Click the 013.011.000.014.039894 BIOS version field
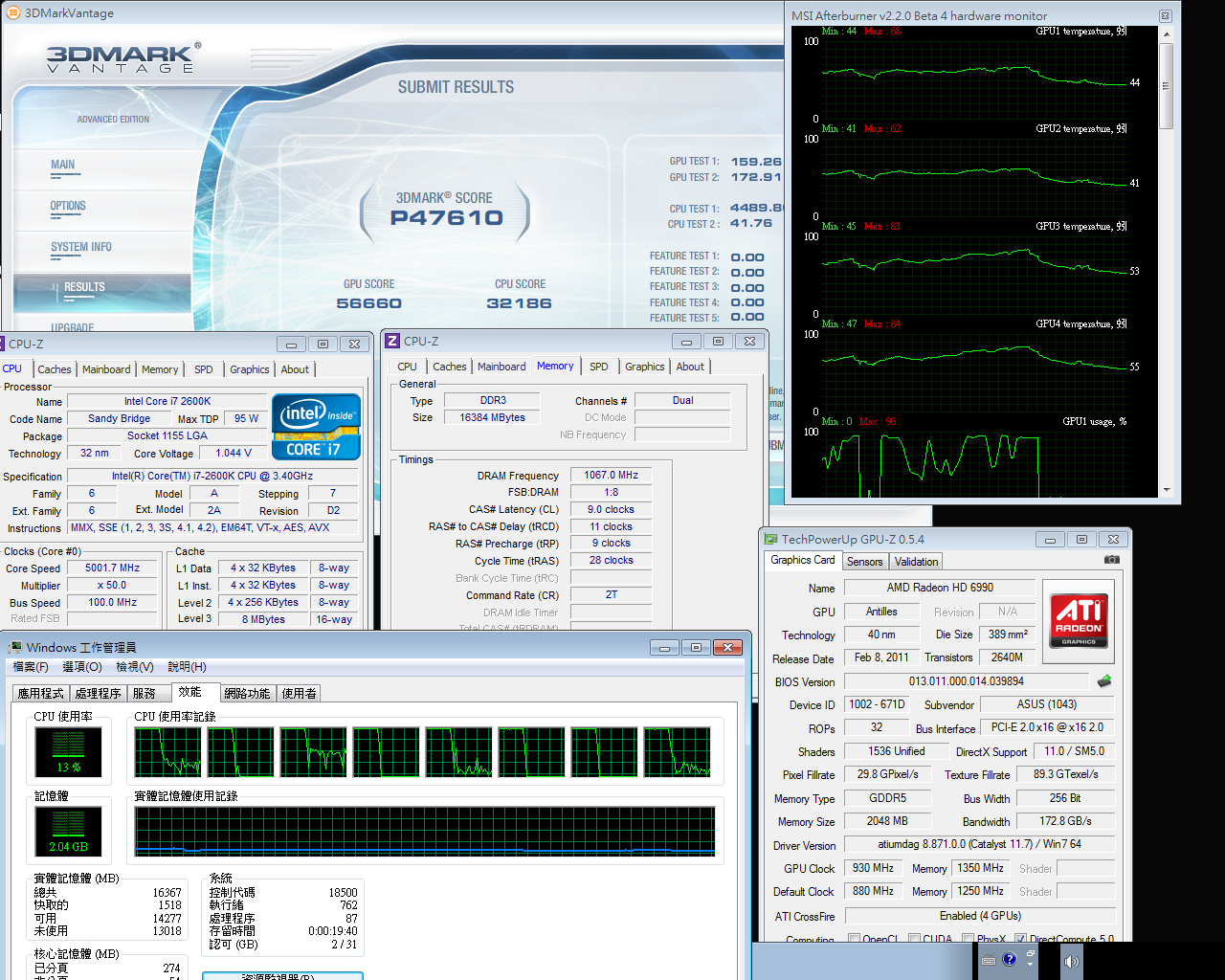 [x=966, y=681]
